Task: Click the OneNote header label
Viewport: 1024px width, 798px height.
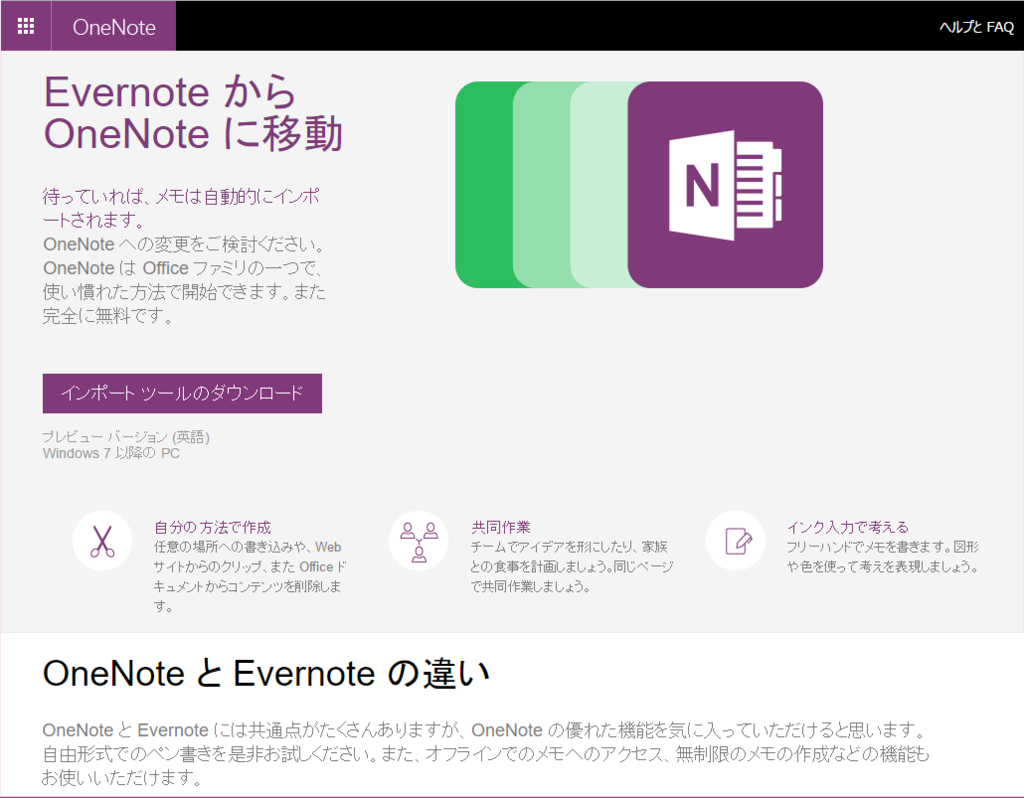Action: pyautogui.click(x=114, y=27)
